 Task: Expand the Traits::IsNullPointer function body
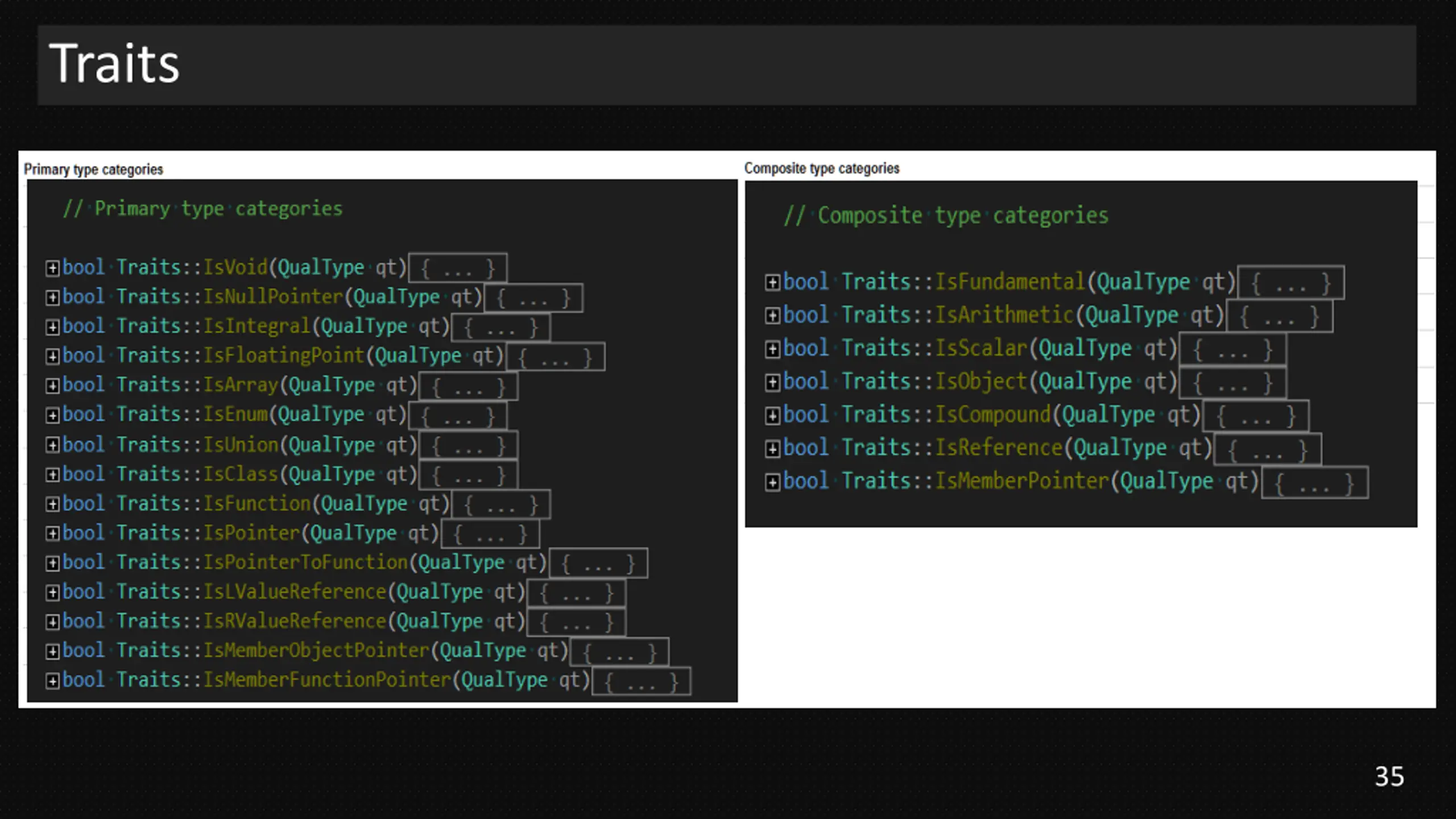[x=52, y=297]
